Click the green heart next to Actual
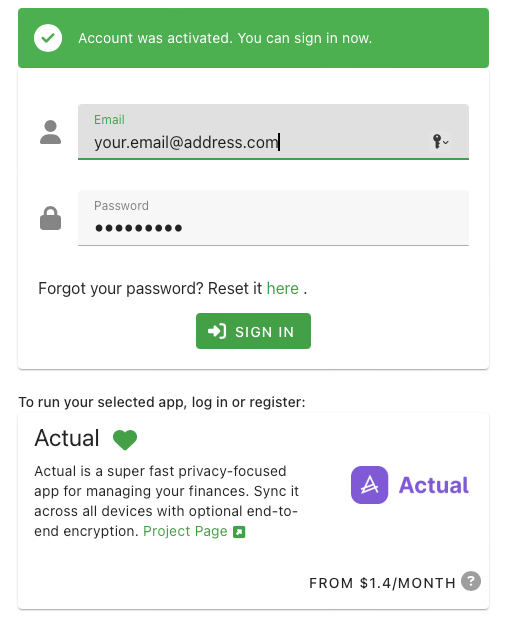 click(x=125, y=439)
